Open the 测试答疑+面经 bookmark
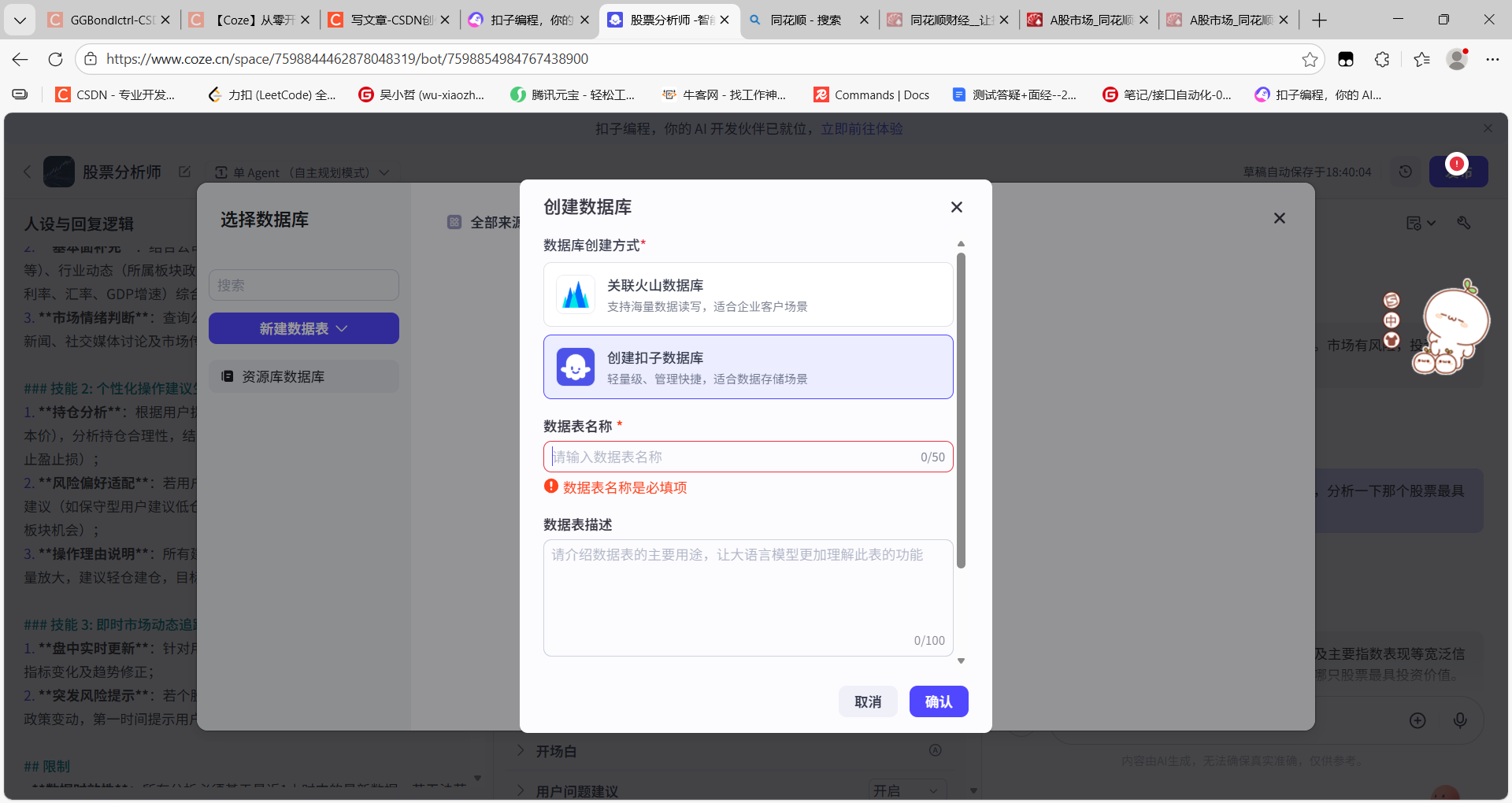Screen dimensions: 1512x803 point(1014,94)
